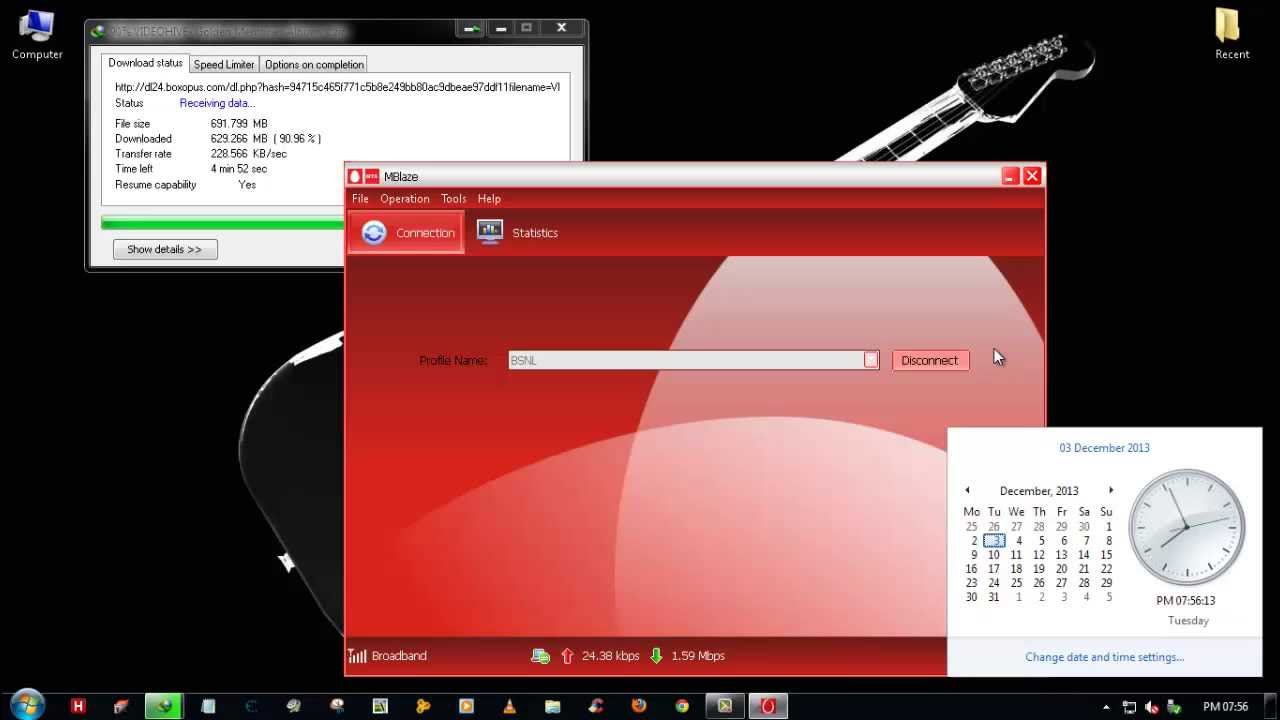Click the taskbar clock showing PM 07:56
1280x720 pixels.
[x=1225, y=707]
